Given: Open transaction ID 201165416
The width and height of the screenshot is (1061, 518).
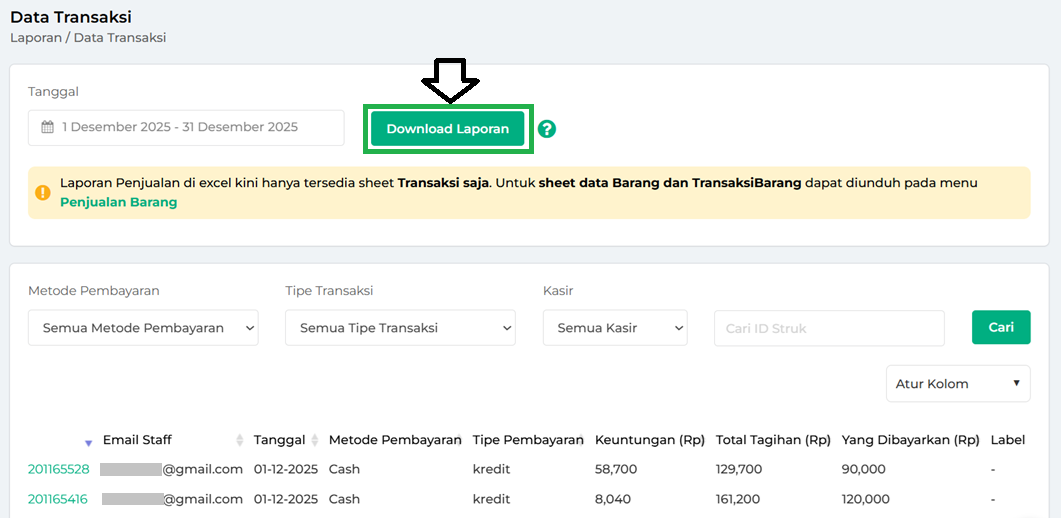Looking at the screenshot, I should tap(58, 499).
